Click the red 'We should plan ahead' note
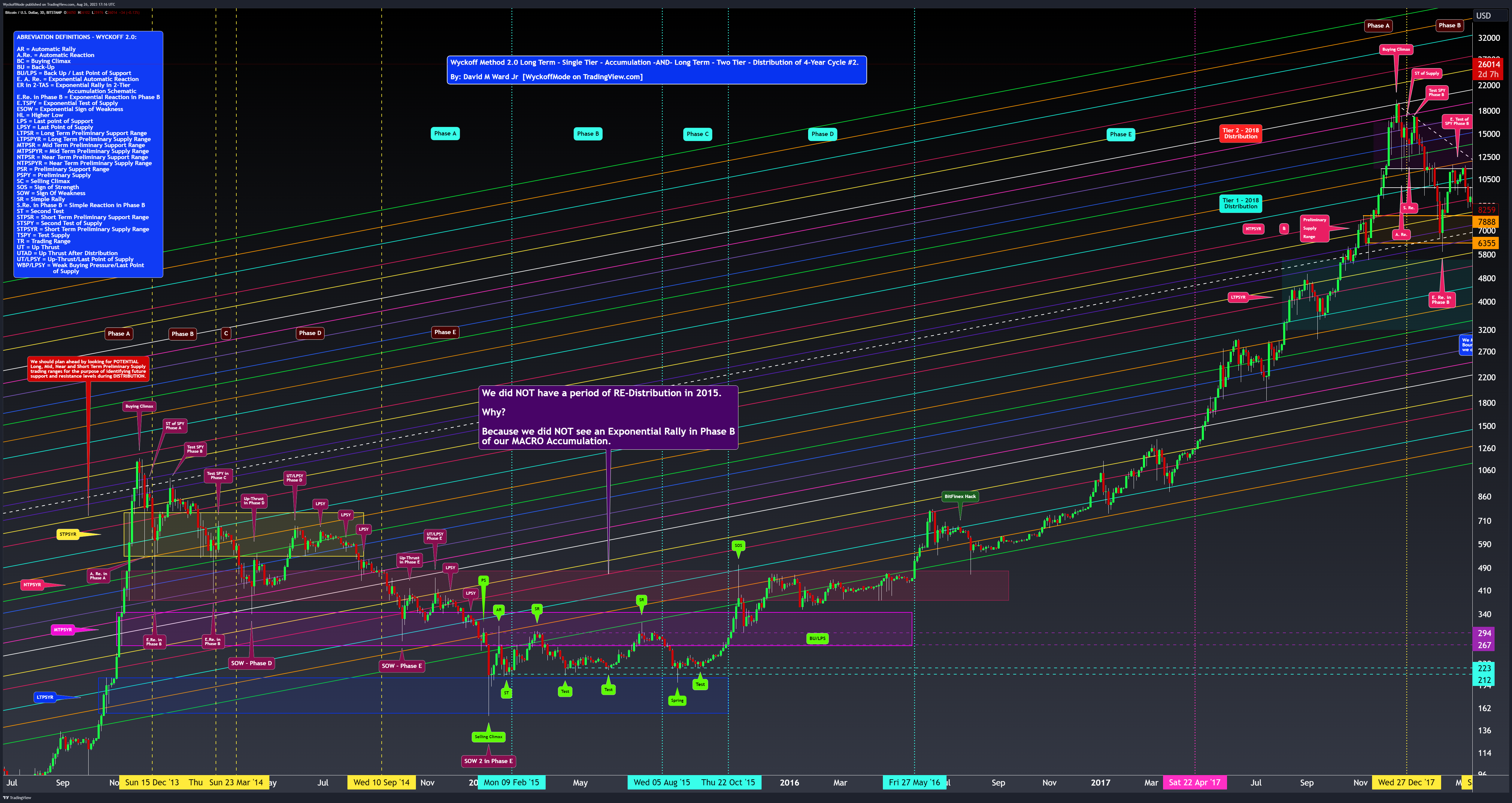Screen dimensions: 1512x803 click(x=88, y=369)
